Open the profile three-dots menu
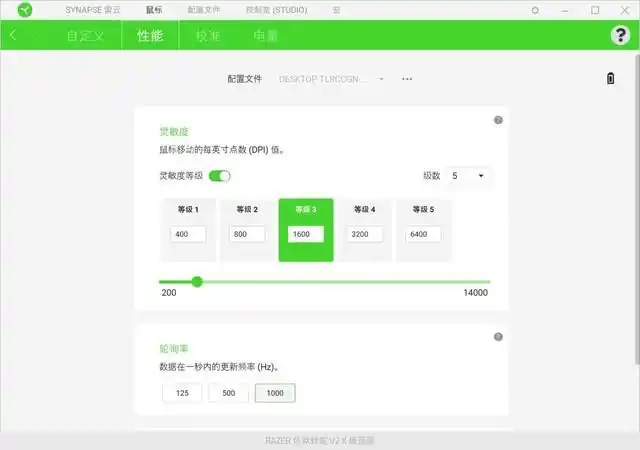 point(407,78)
